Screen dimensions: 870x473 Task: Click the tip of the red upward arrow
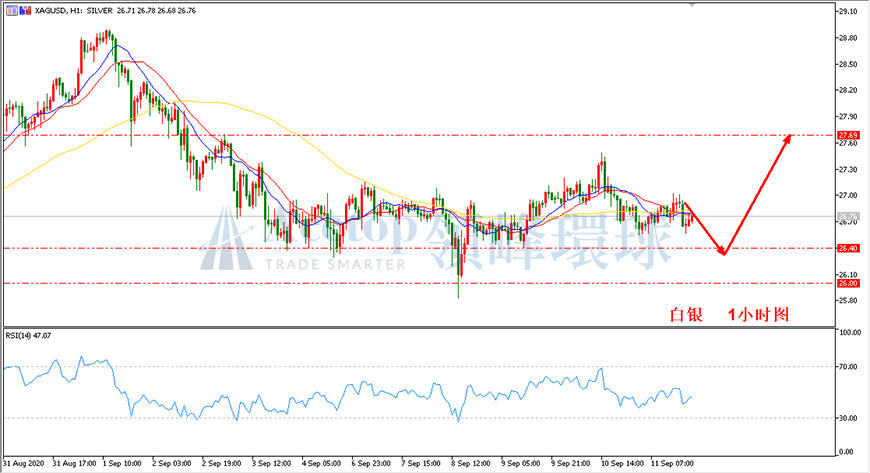(788, 137)
